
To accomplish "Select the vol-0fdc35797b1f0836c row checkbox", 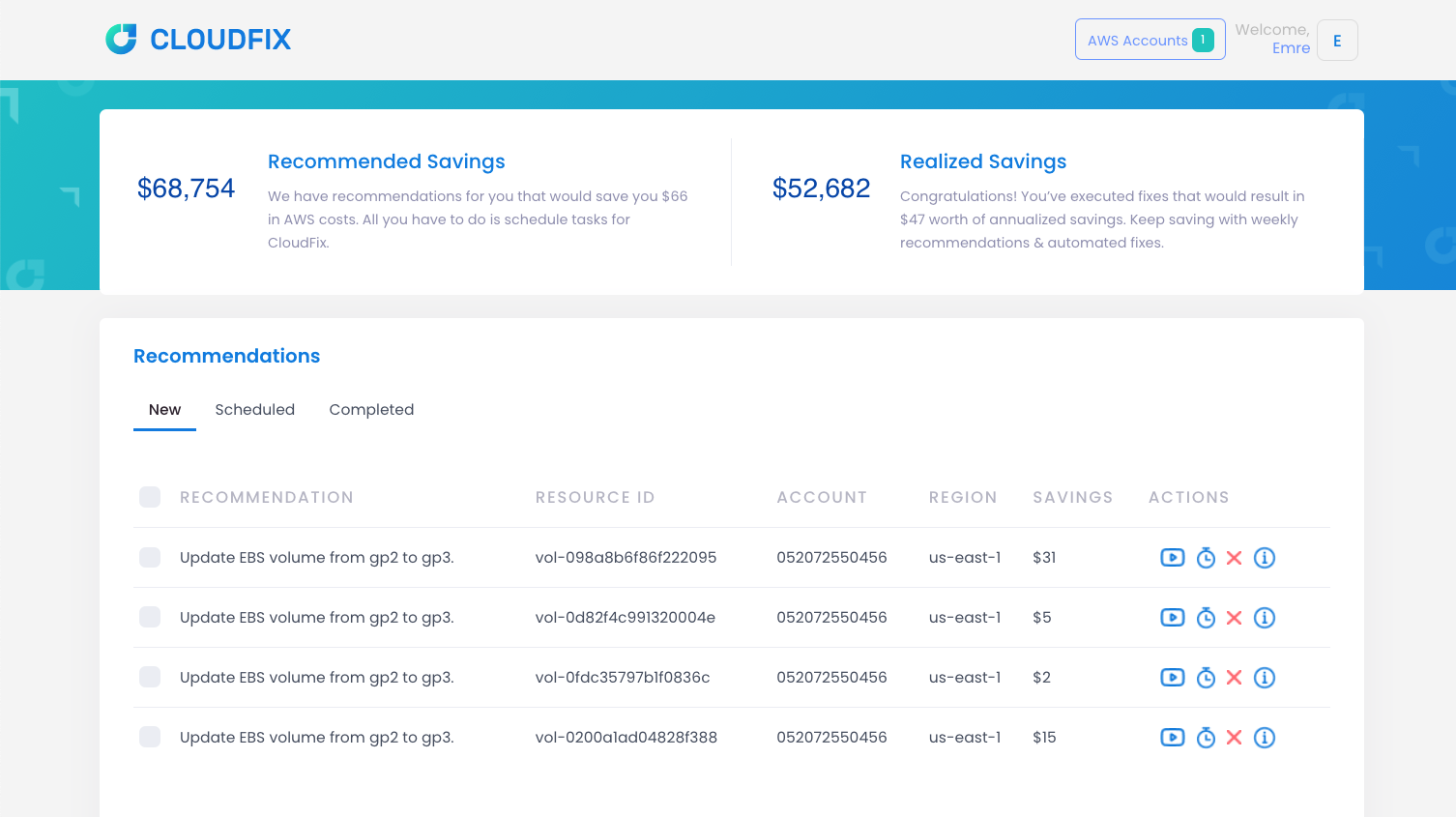I will pyautogui.click(x=150, y=678).
